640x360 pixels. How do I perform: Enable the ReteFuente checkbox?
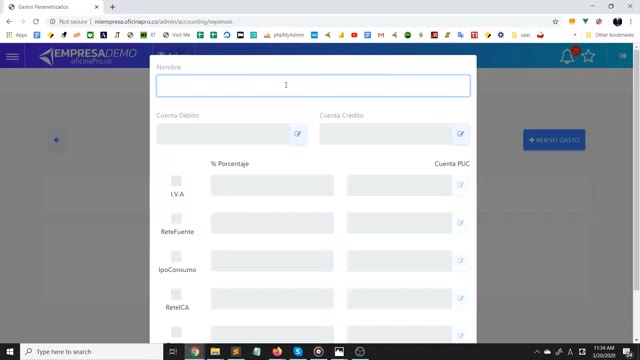coord(176,219)
